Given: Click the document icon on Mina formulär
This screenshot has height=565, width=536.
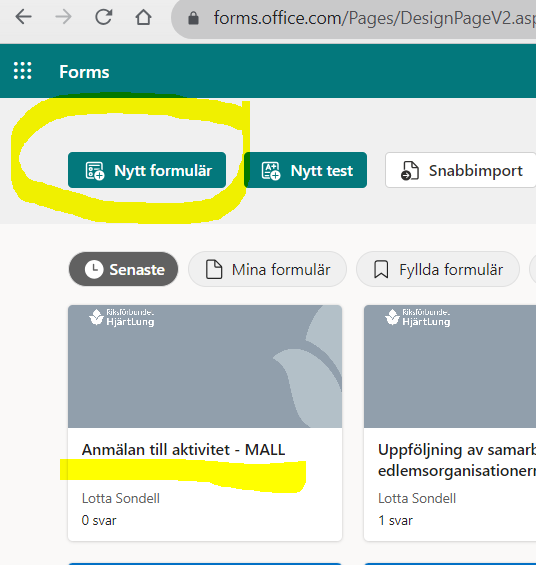Looking at the screenshot, I should click(x=214, y=270).
